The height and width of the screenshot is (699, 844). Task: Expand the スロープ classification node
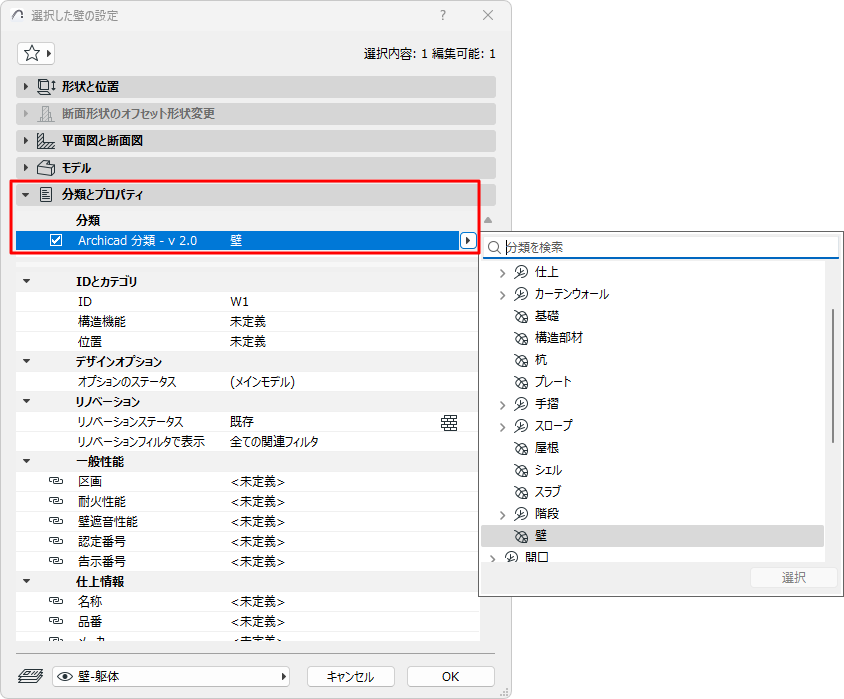(502, 427)
